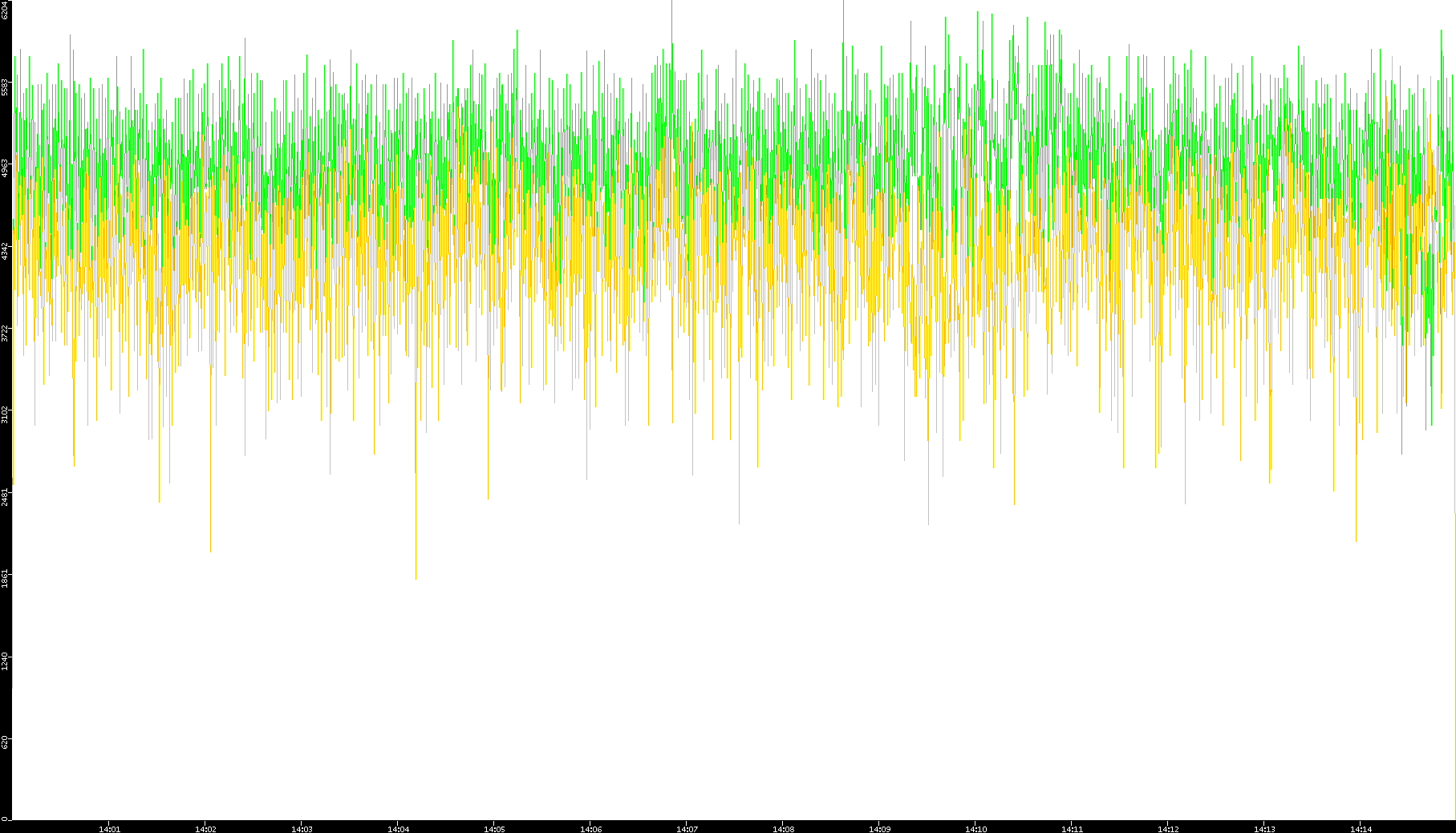Image resolution: width=1456 pixels, height=833 pixels.
Task: Click the 14:02 time axis label
Action: 205,829
